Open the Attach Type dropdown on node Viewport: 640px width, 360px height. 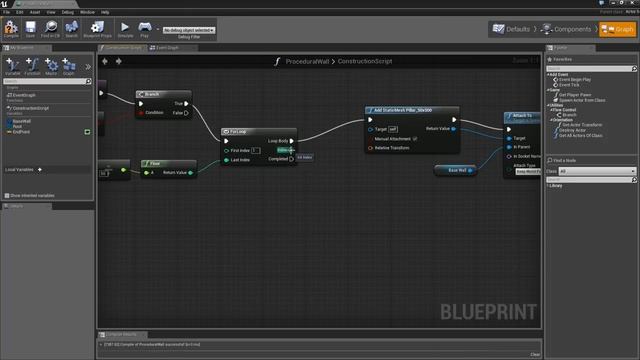click(528, 171)
